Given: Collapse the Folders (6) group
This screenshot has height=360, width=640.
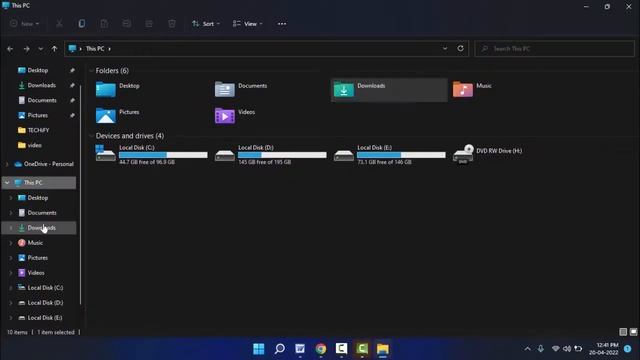Looking at the screenshot, I should [x=91, y=71].
